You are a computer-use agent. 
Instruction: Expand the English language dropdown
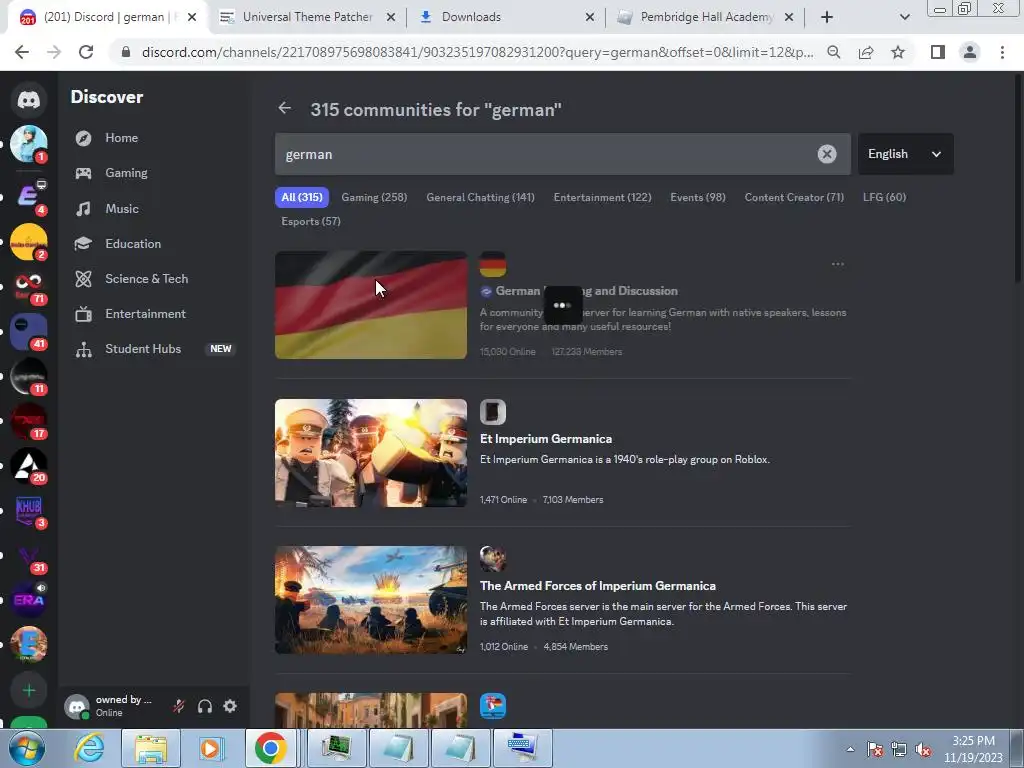pyautogui.click(x=905, y=154)
